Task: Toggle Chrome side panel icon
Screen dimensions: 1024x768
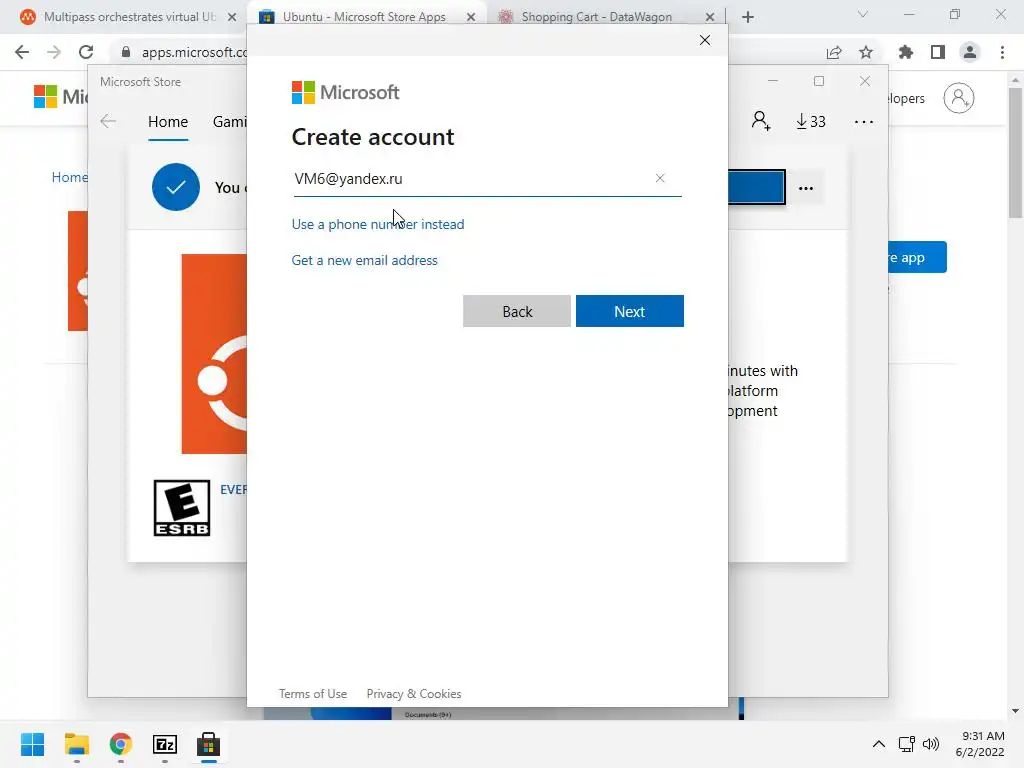Action: 938,52
